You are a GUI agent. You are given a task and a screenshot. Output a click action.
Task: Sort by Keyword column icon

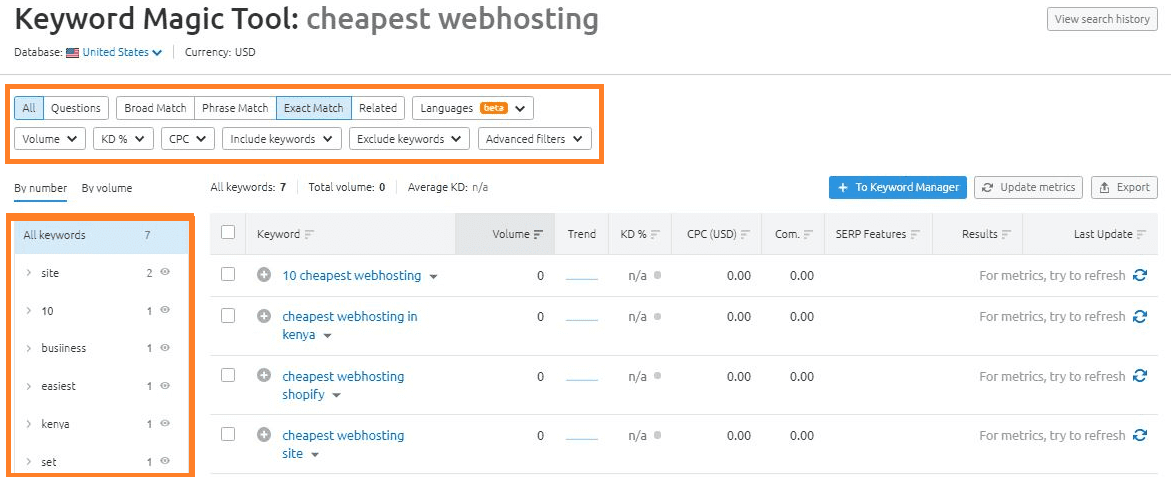(309, 234)
